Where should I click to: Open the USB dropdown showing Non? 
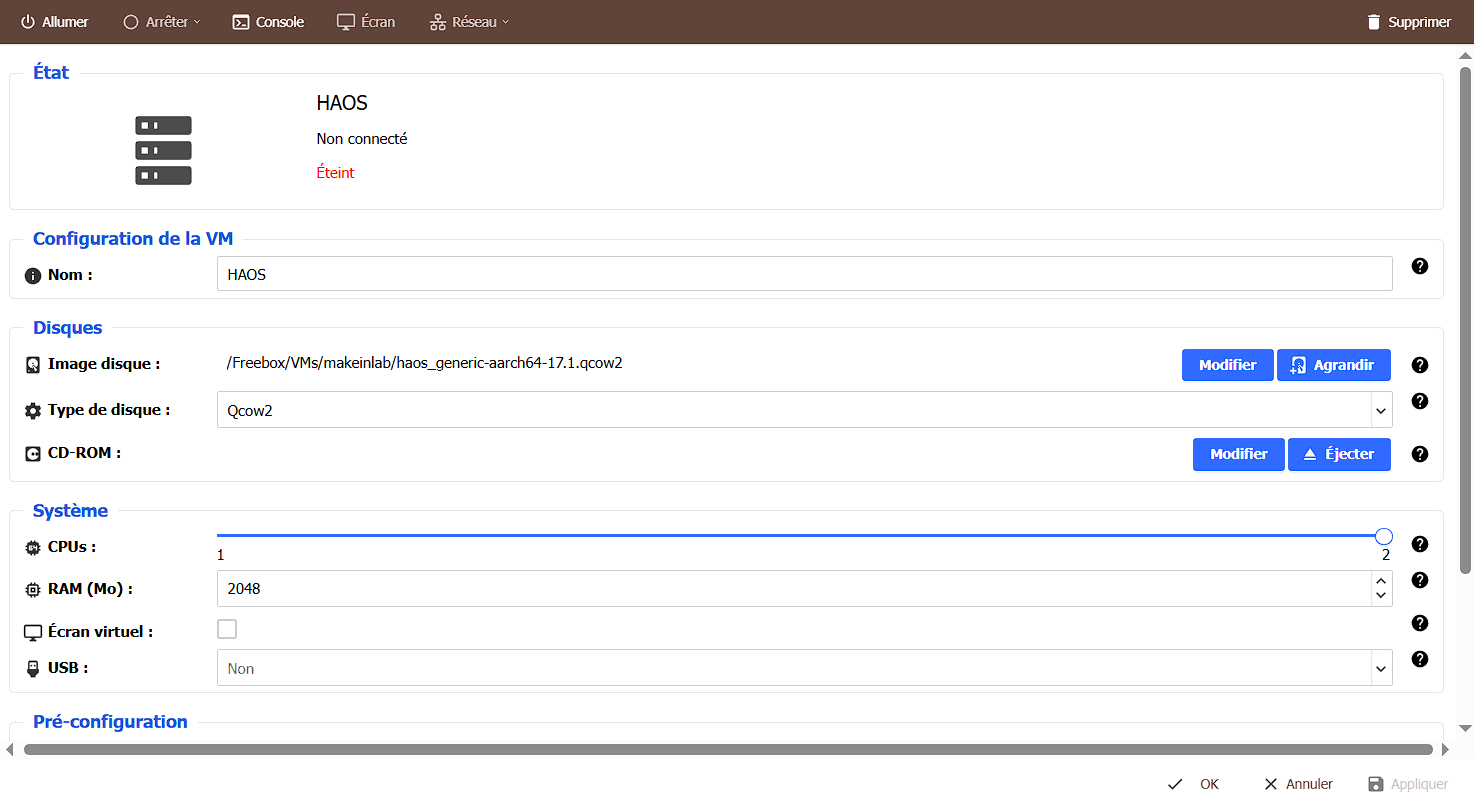804,668
